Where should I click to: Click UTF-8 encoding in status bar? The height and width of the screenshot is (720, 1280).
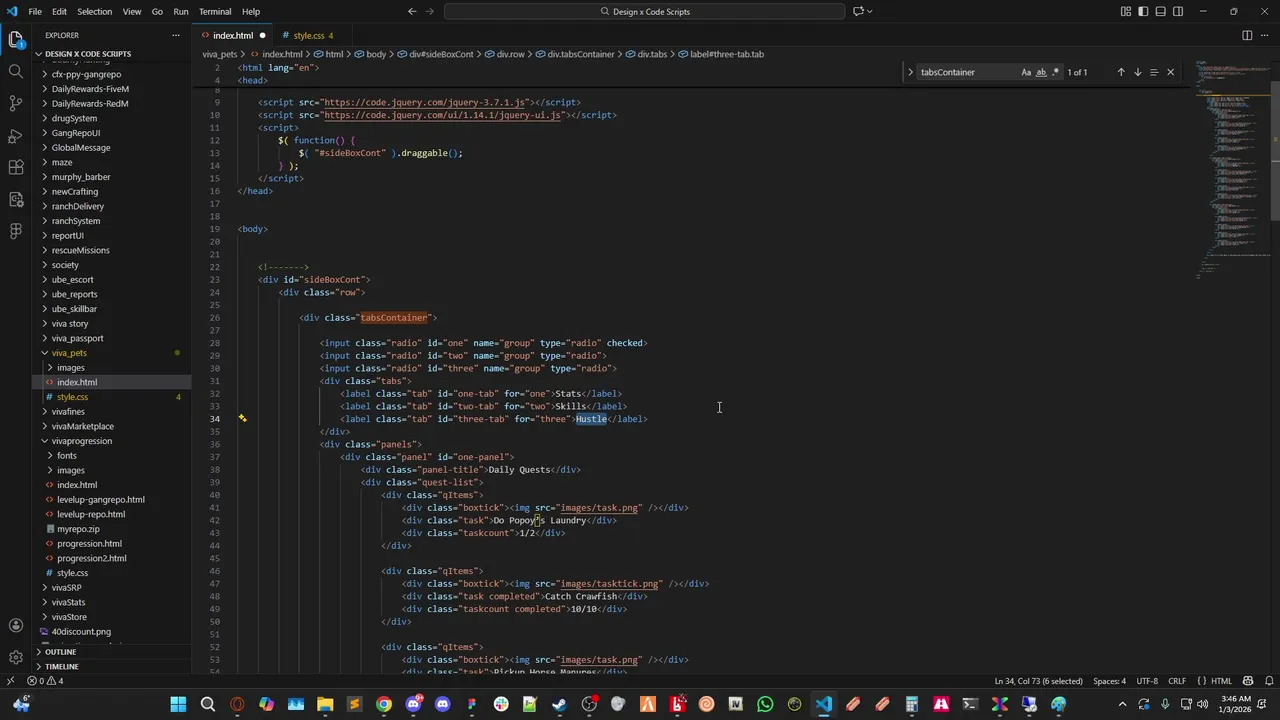click(x=1147, y=681)
